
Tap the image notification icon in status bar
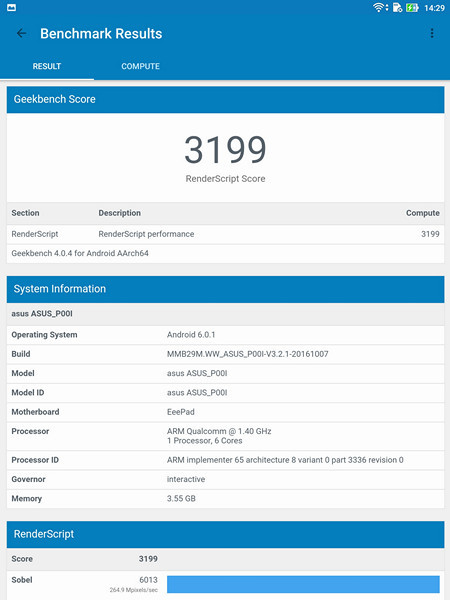click(11, 8)
